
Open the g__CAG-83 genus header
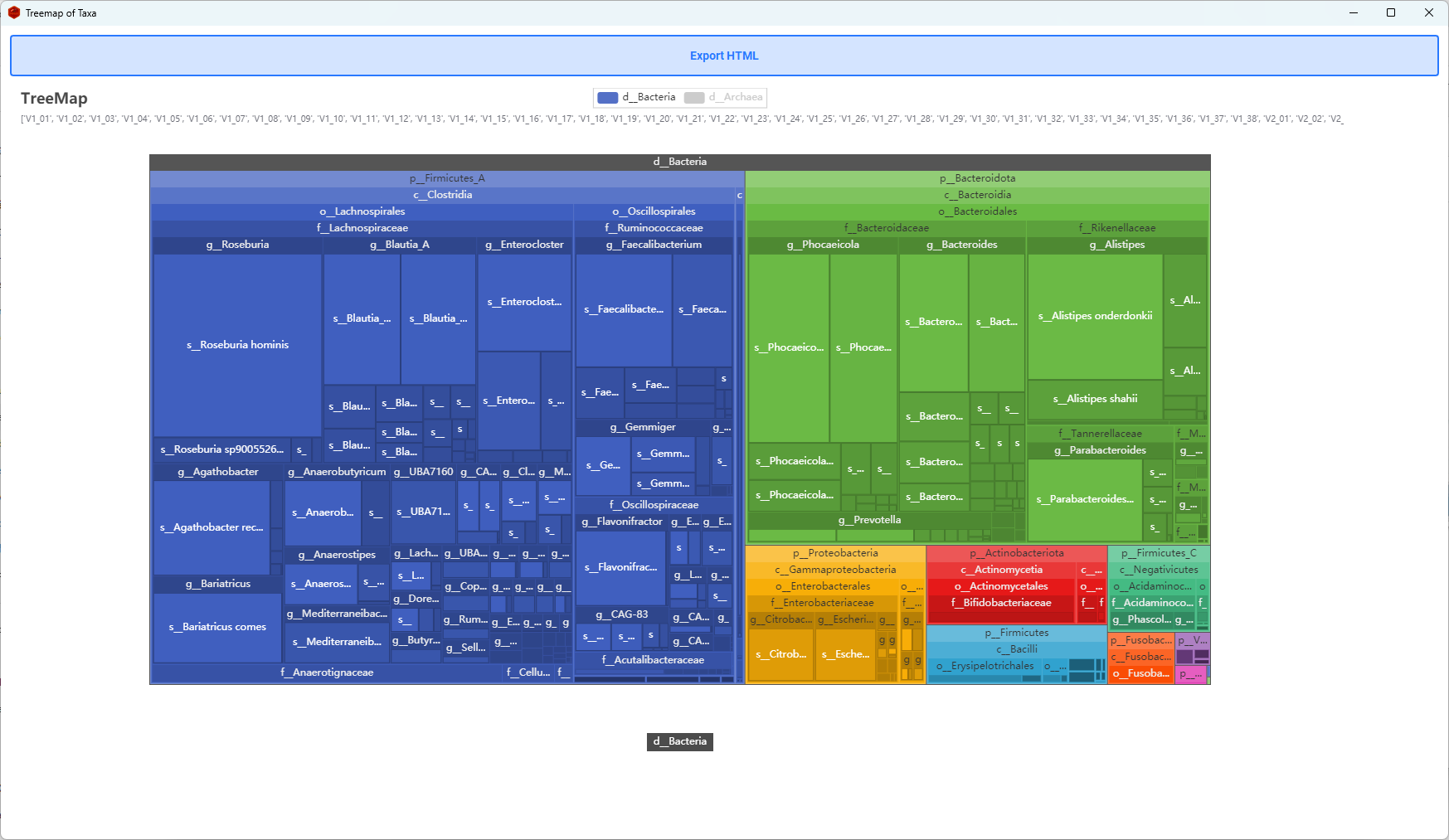click(622, 614)
